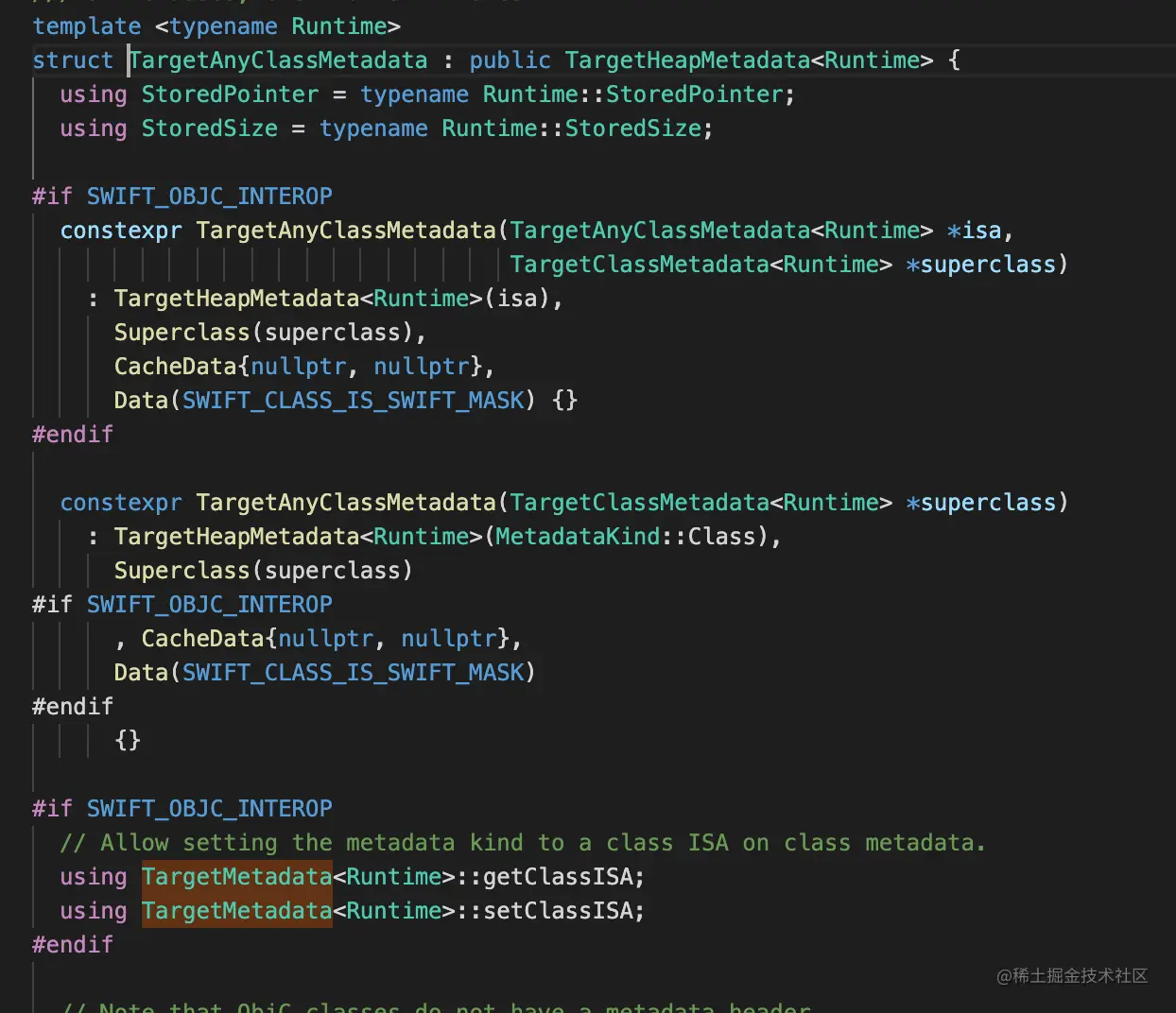Click first 'CacheData{nullptr, nullptr},' line
This screenshot has width=1176, height=1013.
(x=304, y=367)
